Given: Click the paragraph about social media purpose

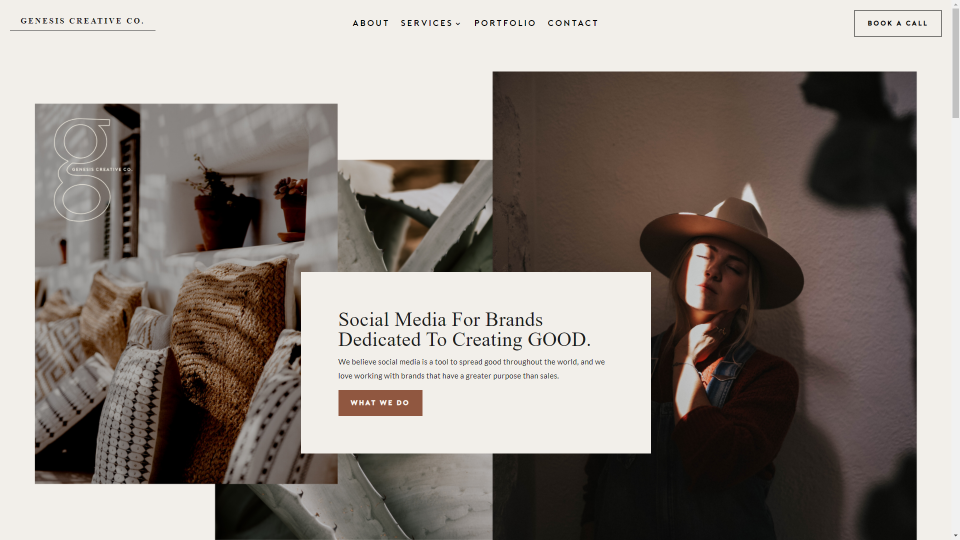Looking at the screenshot, I should [x=471, y=369].
